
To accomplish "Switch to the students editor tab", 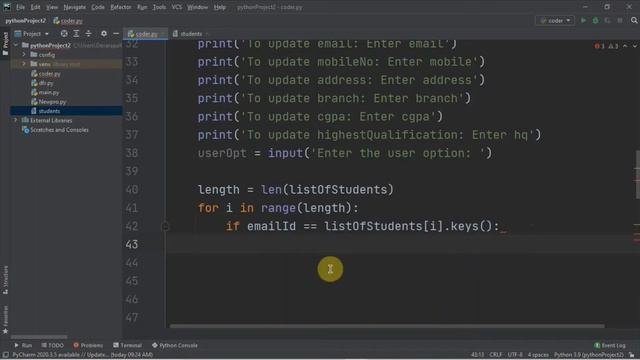I will pos(191,34).
